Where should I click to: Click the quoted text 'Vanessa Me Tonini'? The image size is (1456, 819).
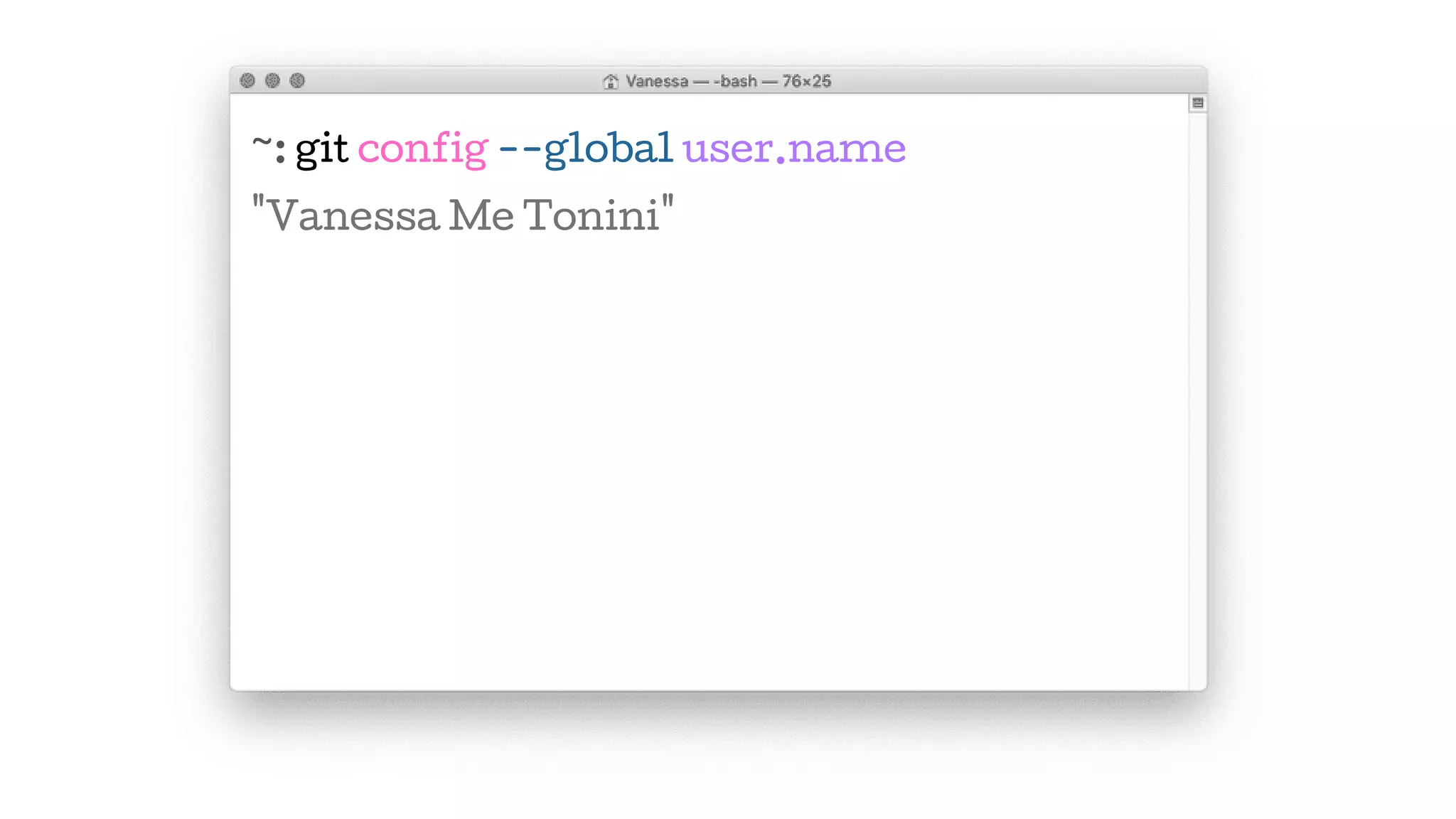coord(463,214)
